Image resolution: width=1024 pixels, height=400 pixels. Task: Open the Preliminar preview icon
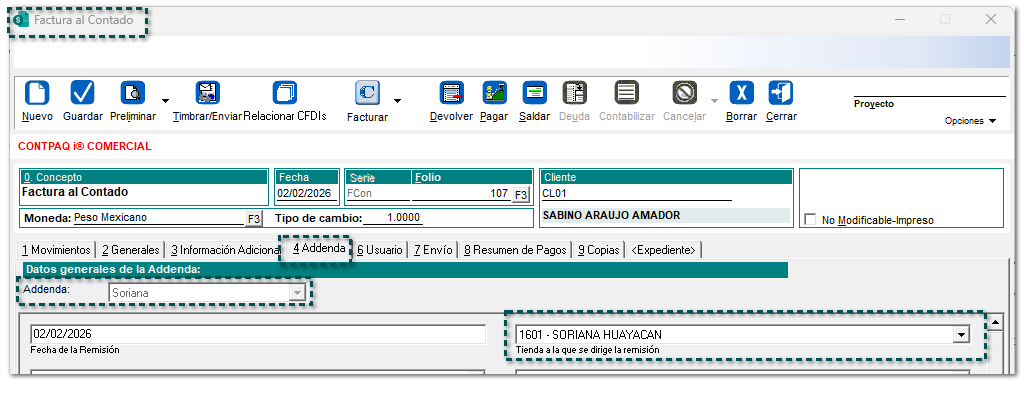(x=133, y=93)
